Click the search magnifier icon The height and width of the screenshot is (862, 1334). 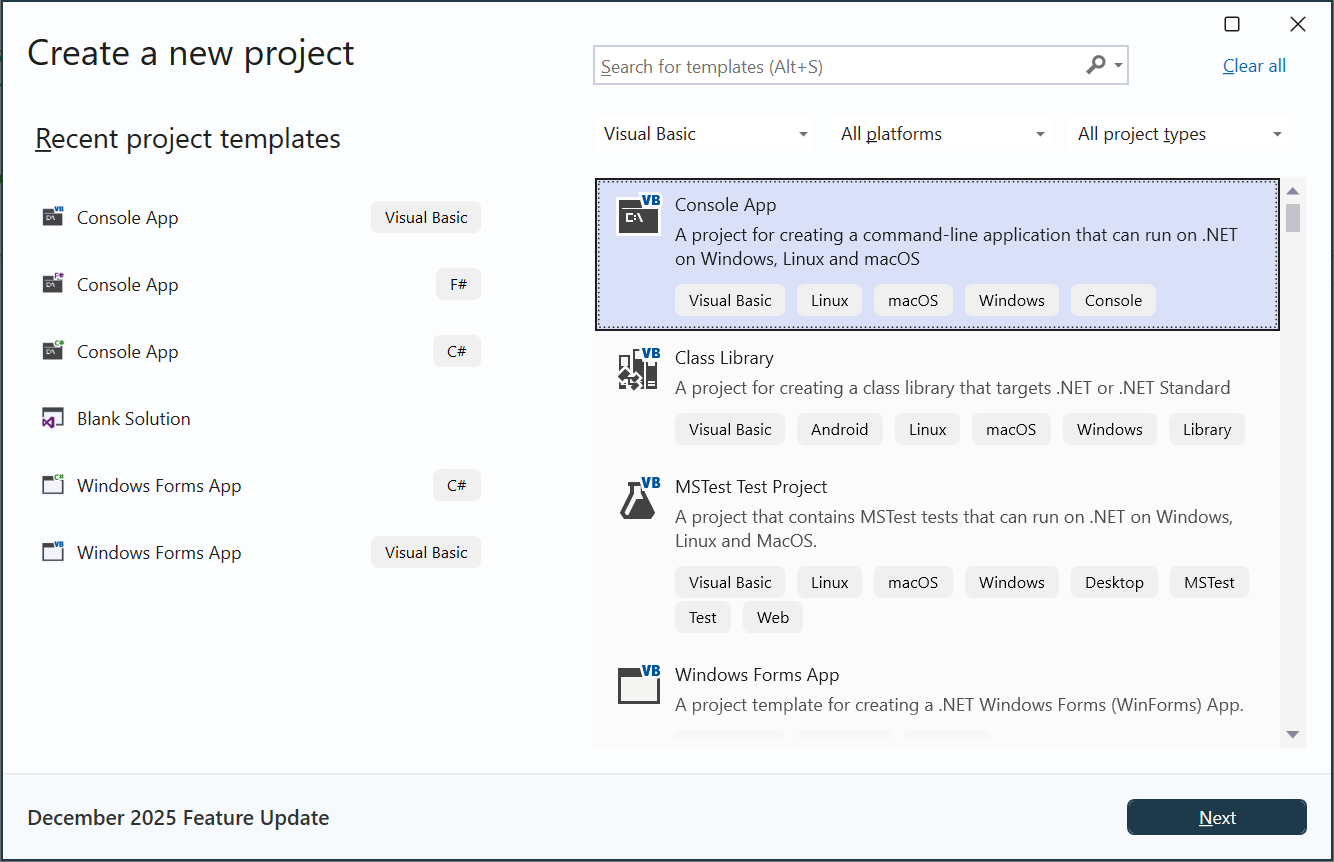(x=1096, y=65)
